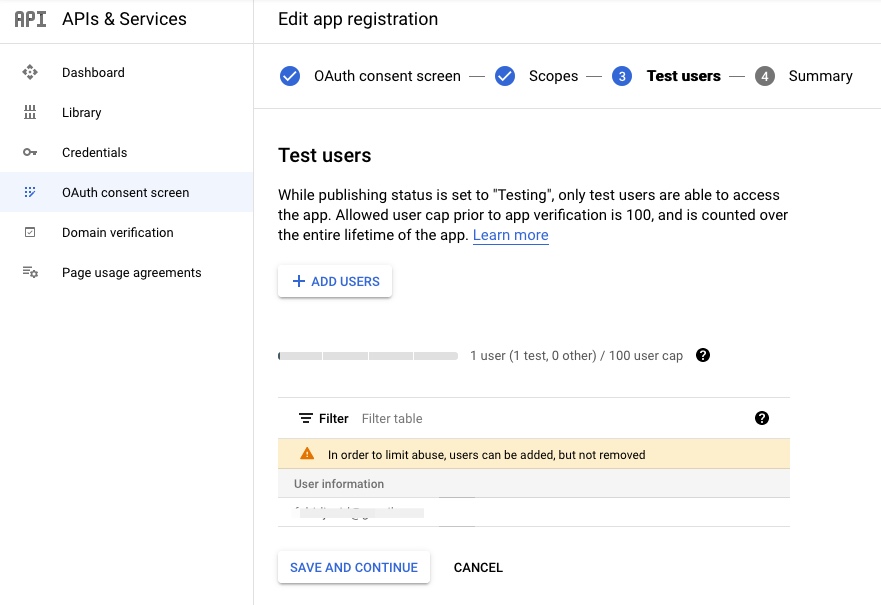Click the OAuth consent screen sidebar icon
The height and width of the screenshot is (605, 881).
pos(30,192)
